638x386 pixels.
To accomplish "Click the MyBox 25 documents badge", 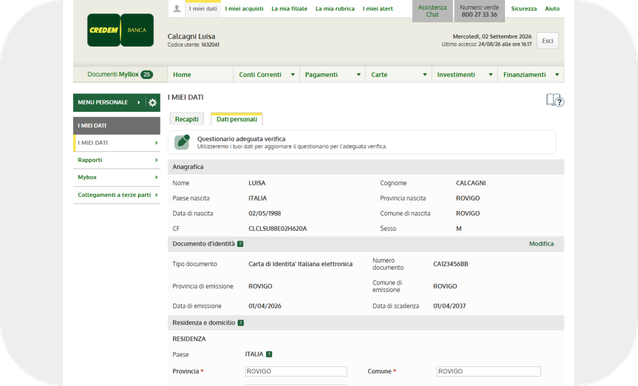I will click(146, 74).
